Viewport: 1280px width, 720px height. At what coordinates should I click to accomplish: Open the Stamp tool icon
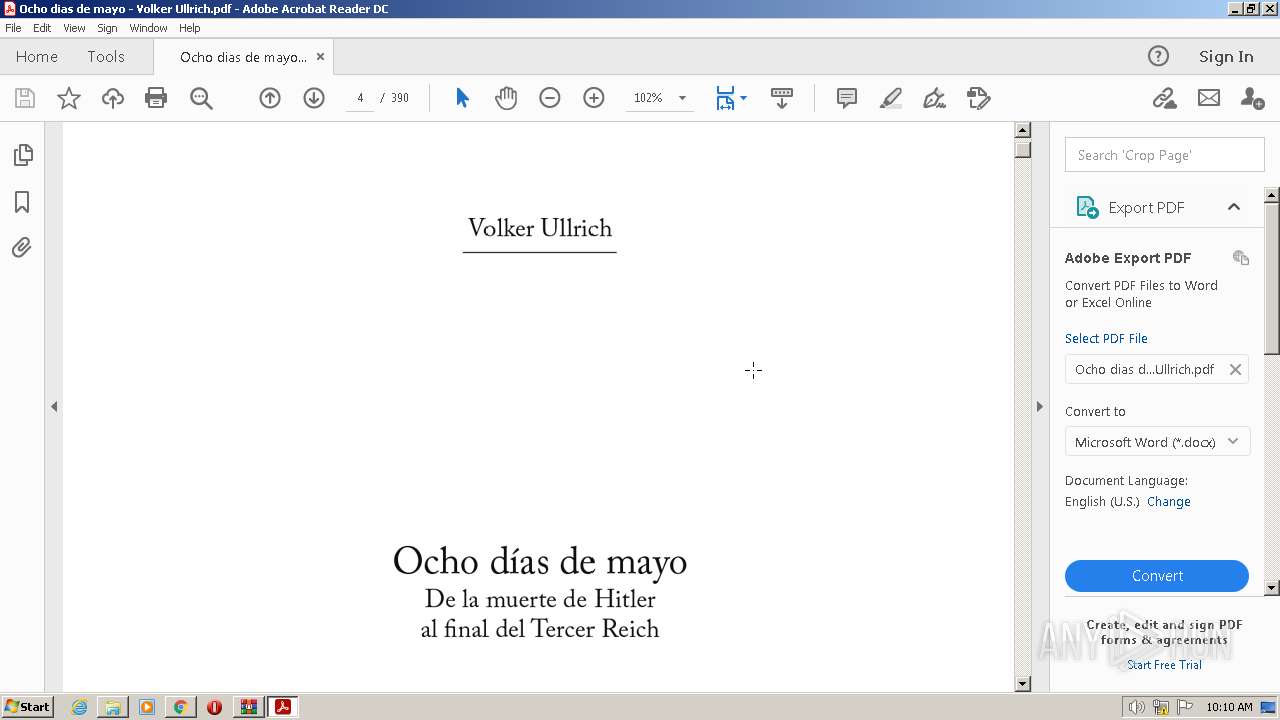tap(979, 98)
